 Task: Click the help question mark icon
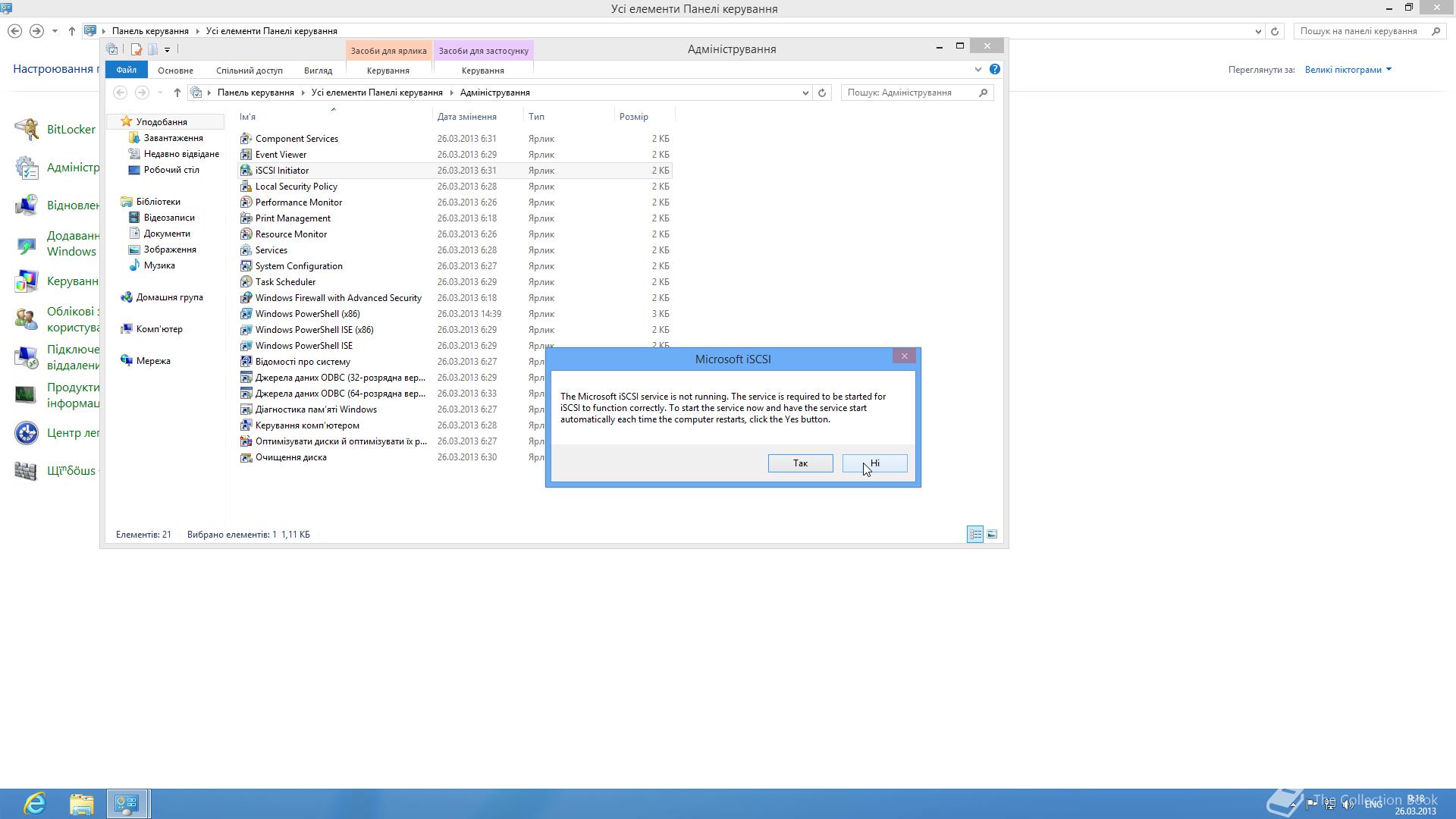tap(994, 69)
